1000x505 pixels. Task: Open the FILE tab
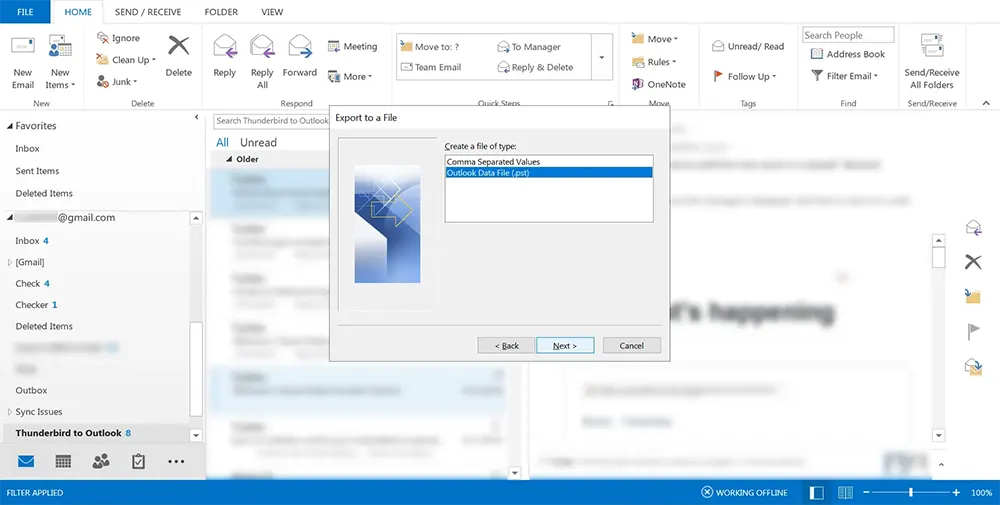[x=25, y=11]
